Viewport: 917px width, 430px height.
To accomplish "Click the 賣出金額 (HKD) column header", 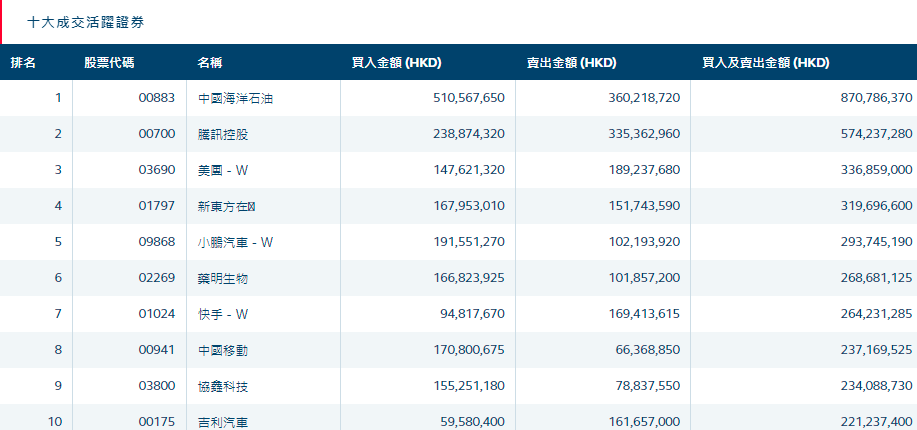I will coord(571,63).
